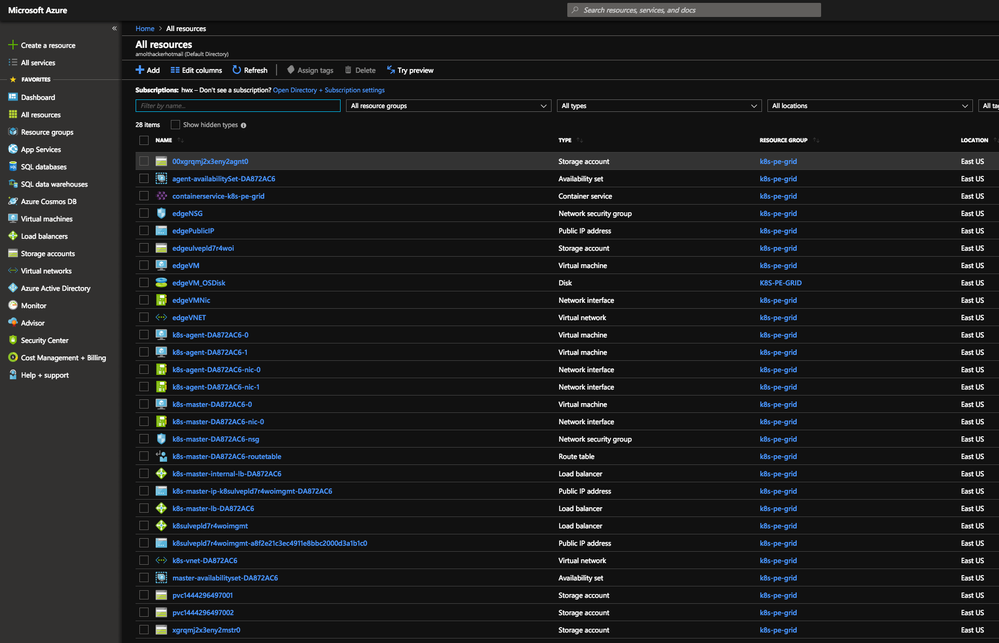Open Security Center from the sidebar

(13, 340)
